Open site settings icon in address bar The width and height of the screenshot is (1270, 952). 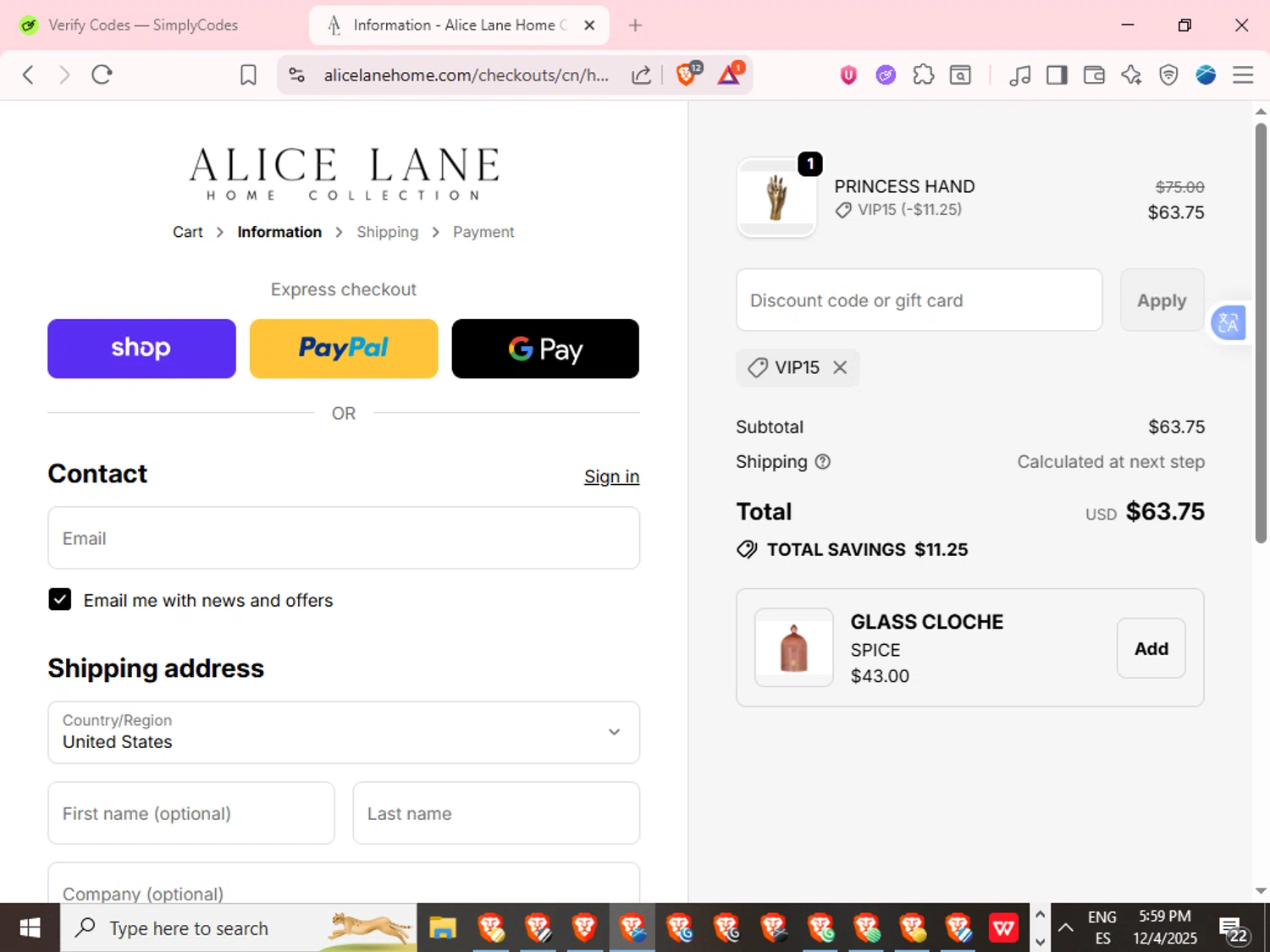[296, 74]
